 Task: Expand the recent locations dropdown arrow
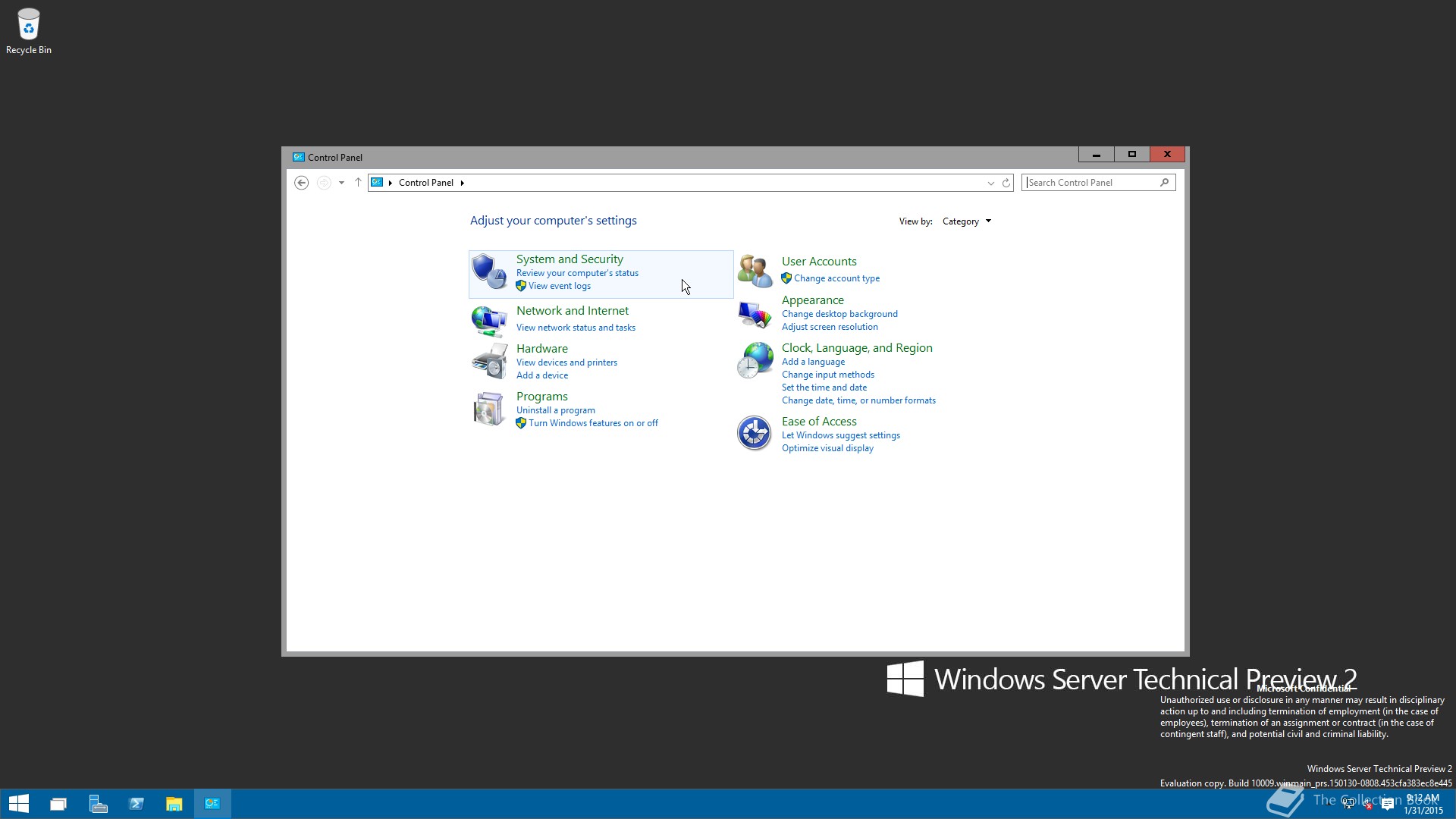coord(341,183)
